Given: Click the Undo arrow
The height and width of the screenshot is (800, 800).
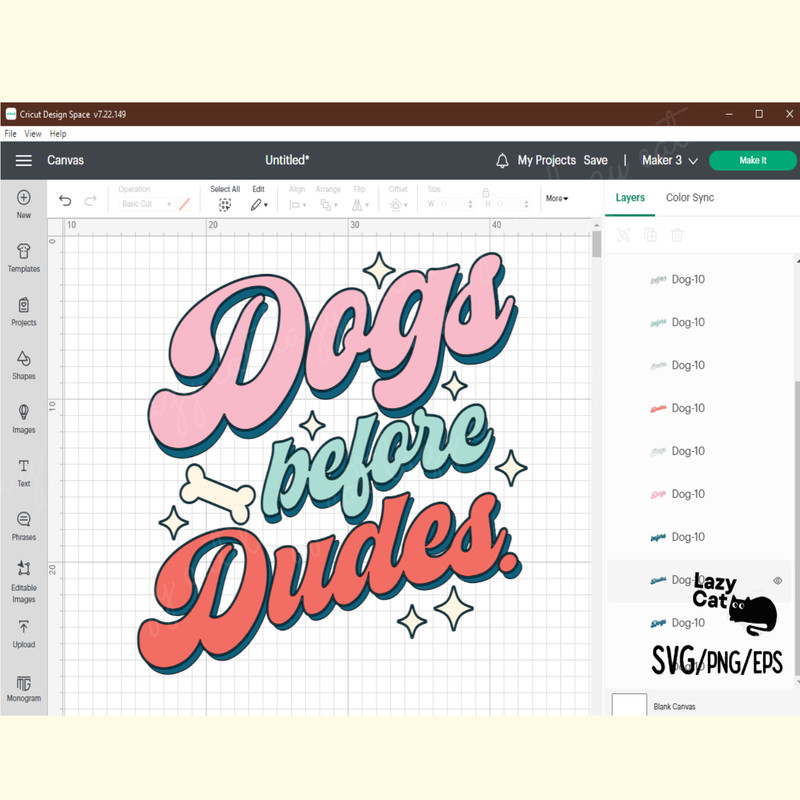Looking at the screenshot, I should coord(65,201).
